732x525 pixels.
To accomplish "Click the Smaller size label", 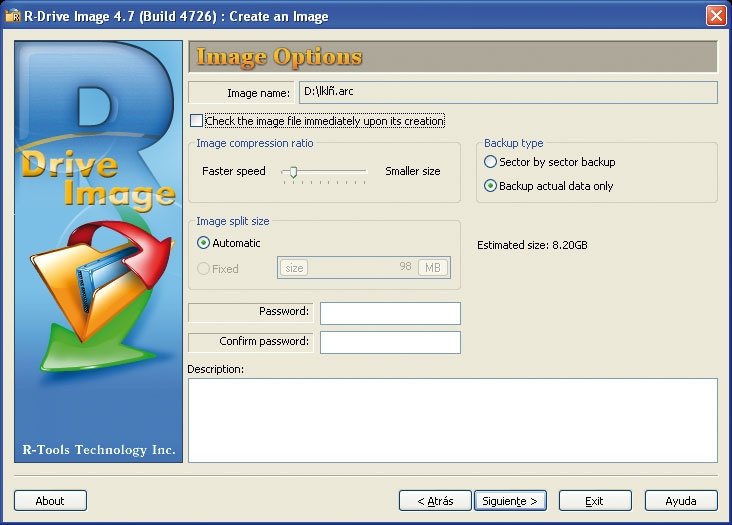I will (413, 171).
